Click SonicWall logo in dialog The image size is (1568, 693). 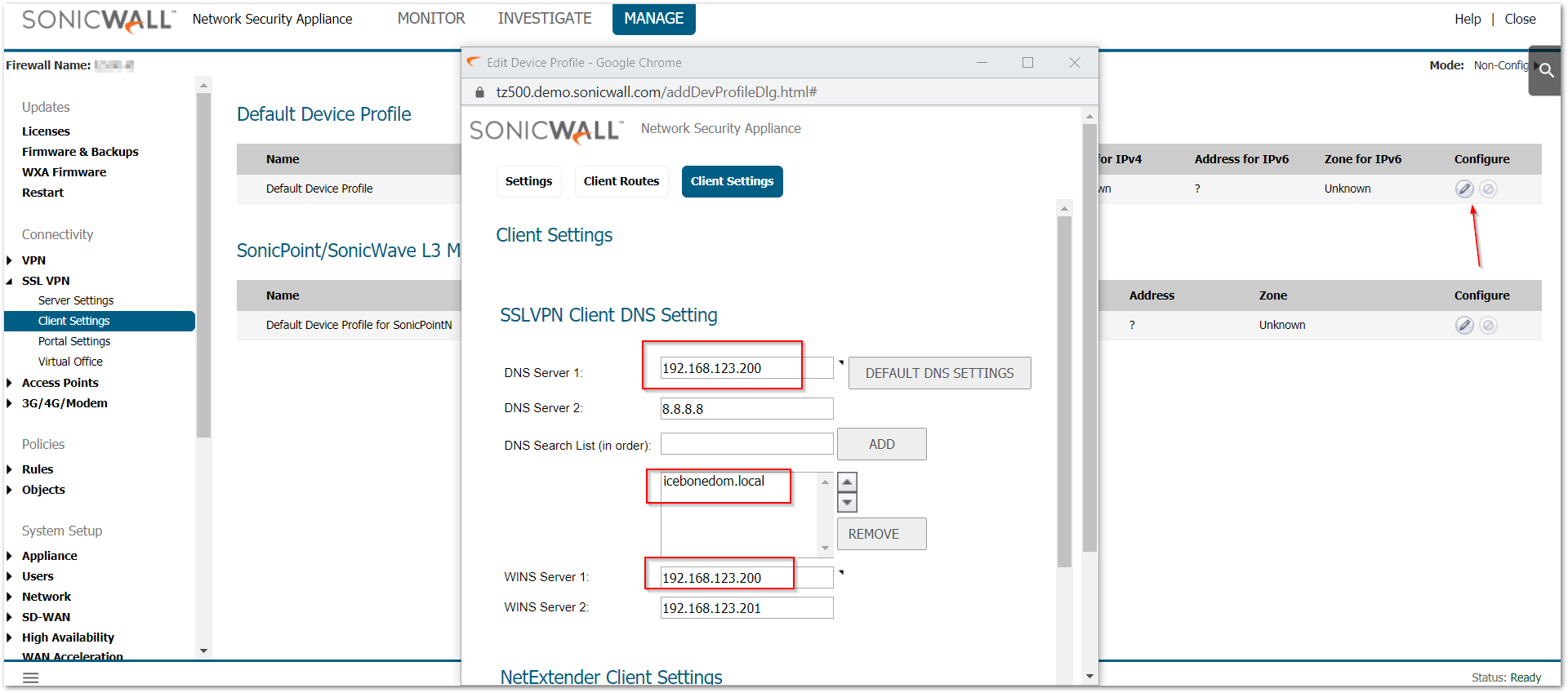pos(546,131)
